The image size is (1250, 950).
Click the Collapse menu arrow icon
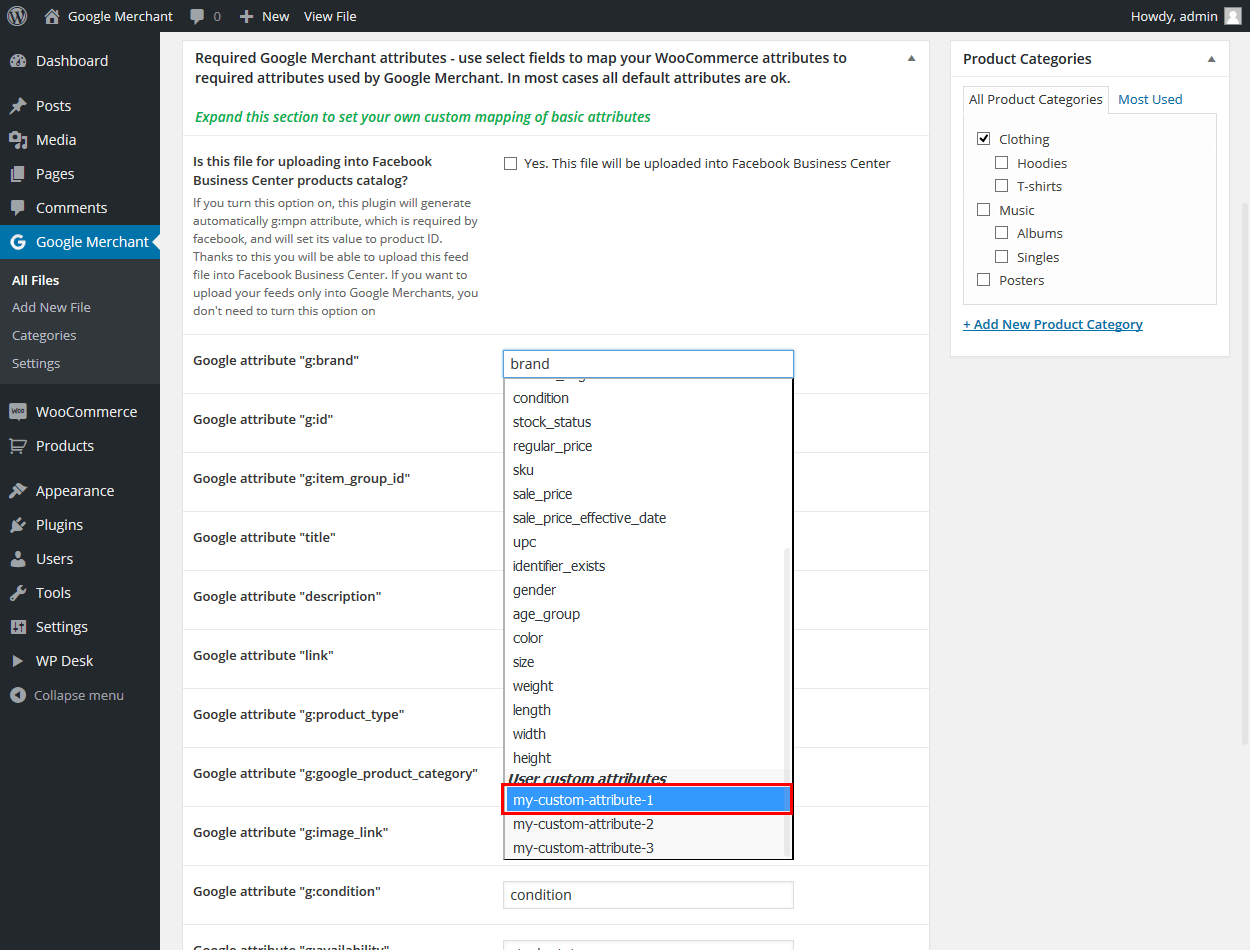pos(18,695)
